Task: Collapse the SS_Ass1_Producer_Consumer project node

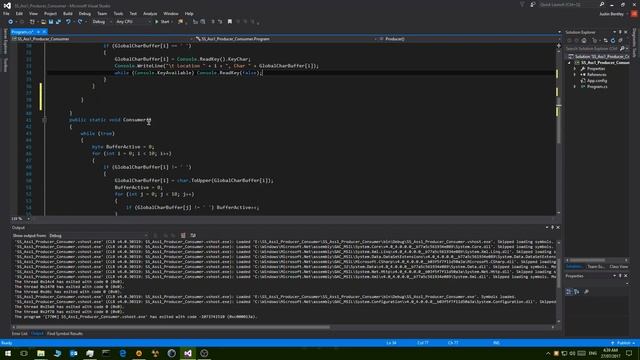Action: click(569, 63)
